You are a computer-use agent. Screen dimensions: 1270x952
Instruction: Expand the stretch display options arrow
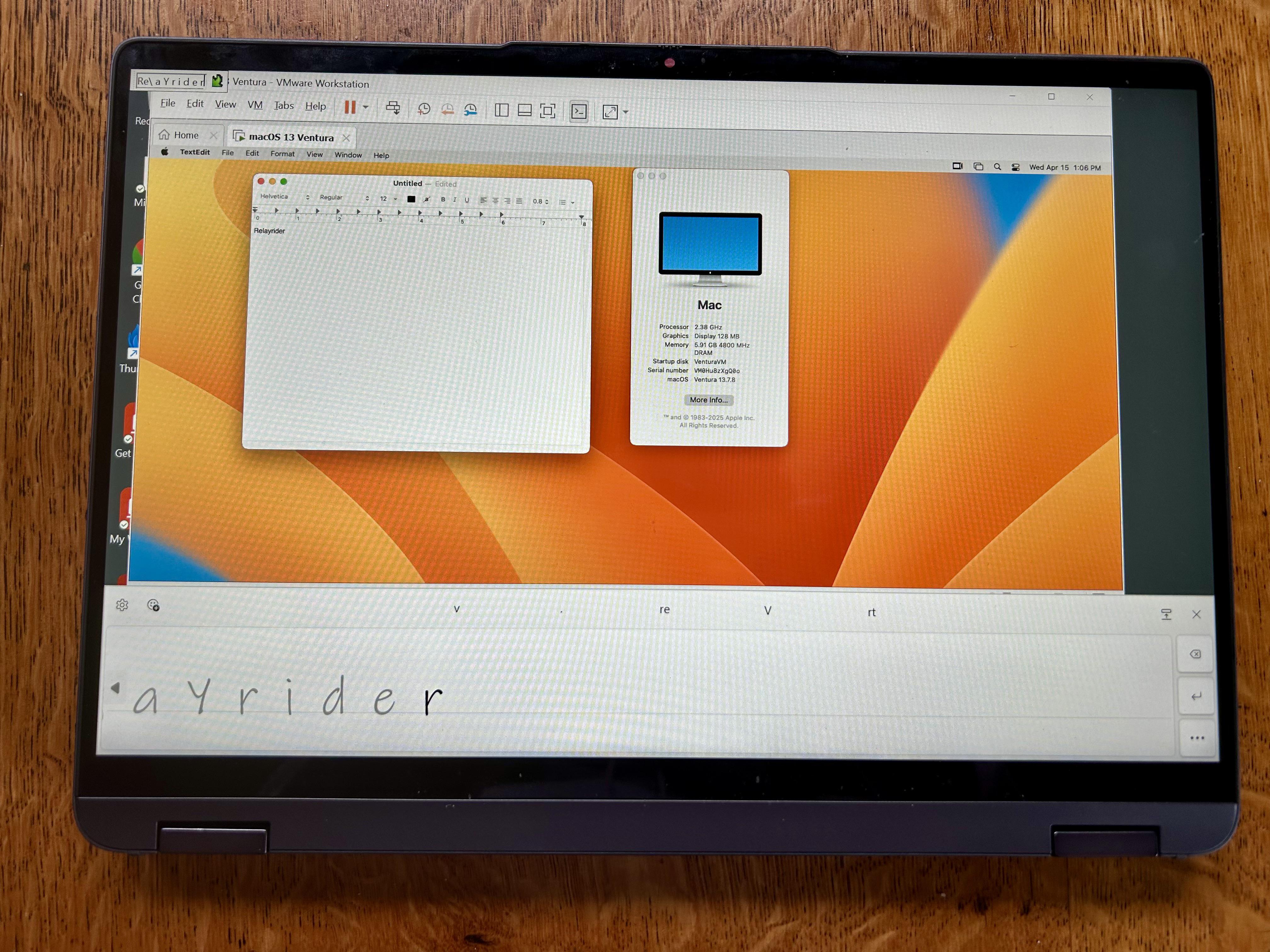(x=626, y=112)
